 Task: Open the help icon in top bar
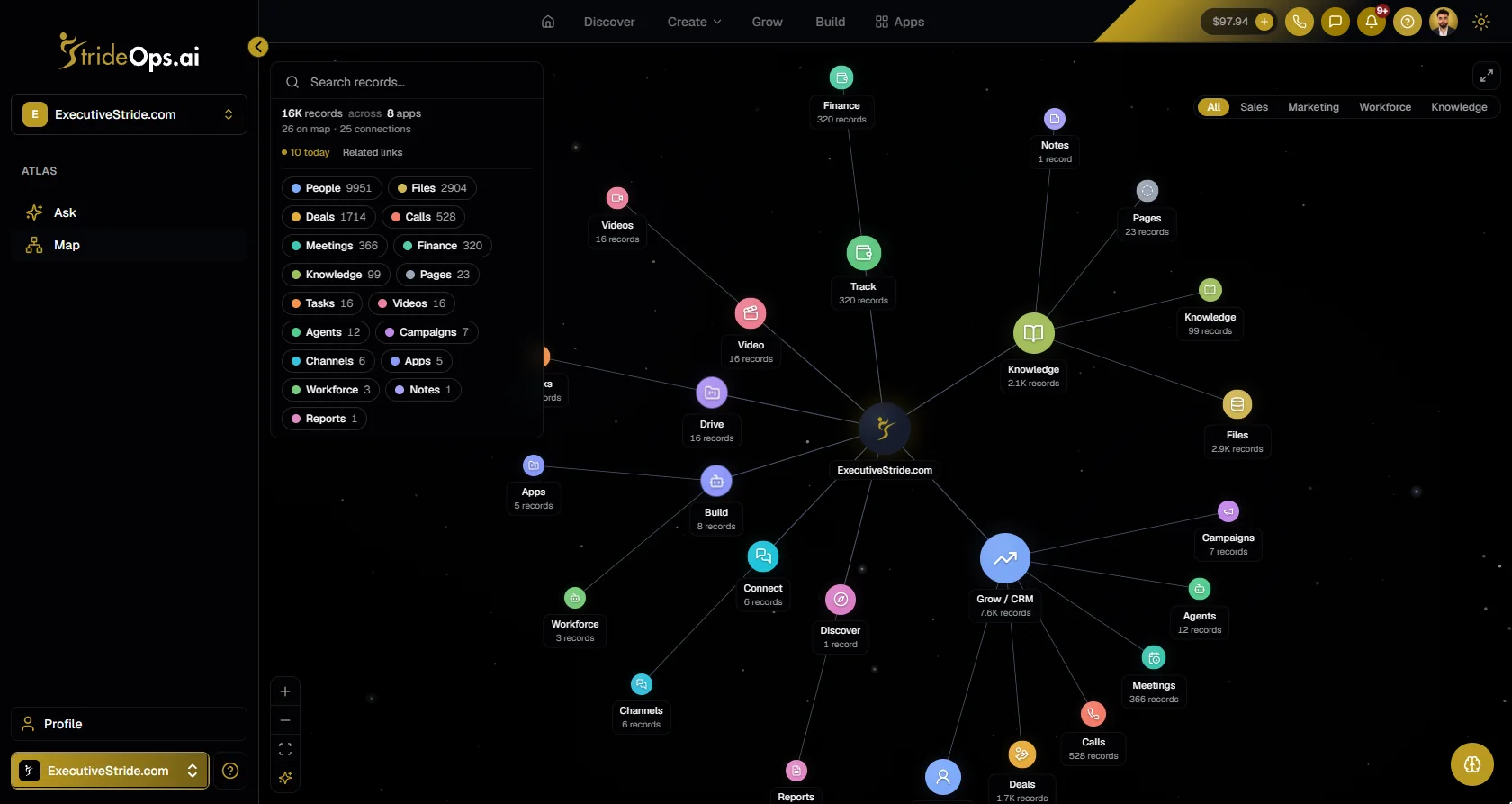tap(1408, 22)
